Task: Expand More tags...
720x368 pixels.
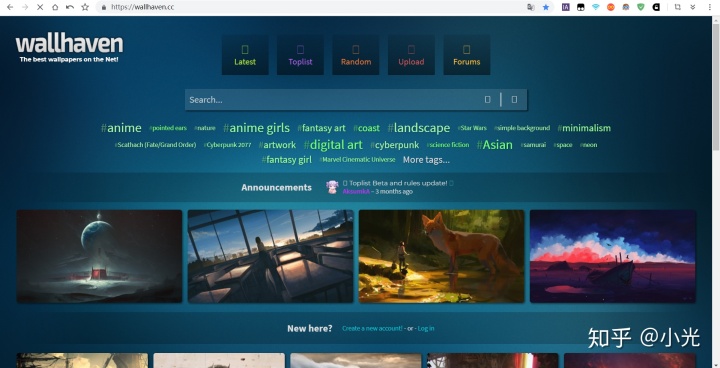Action: 426,160
